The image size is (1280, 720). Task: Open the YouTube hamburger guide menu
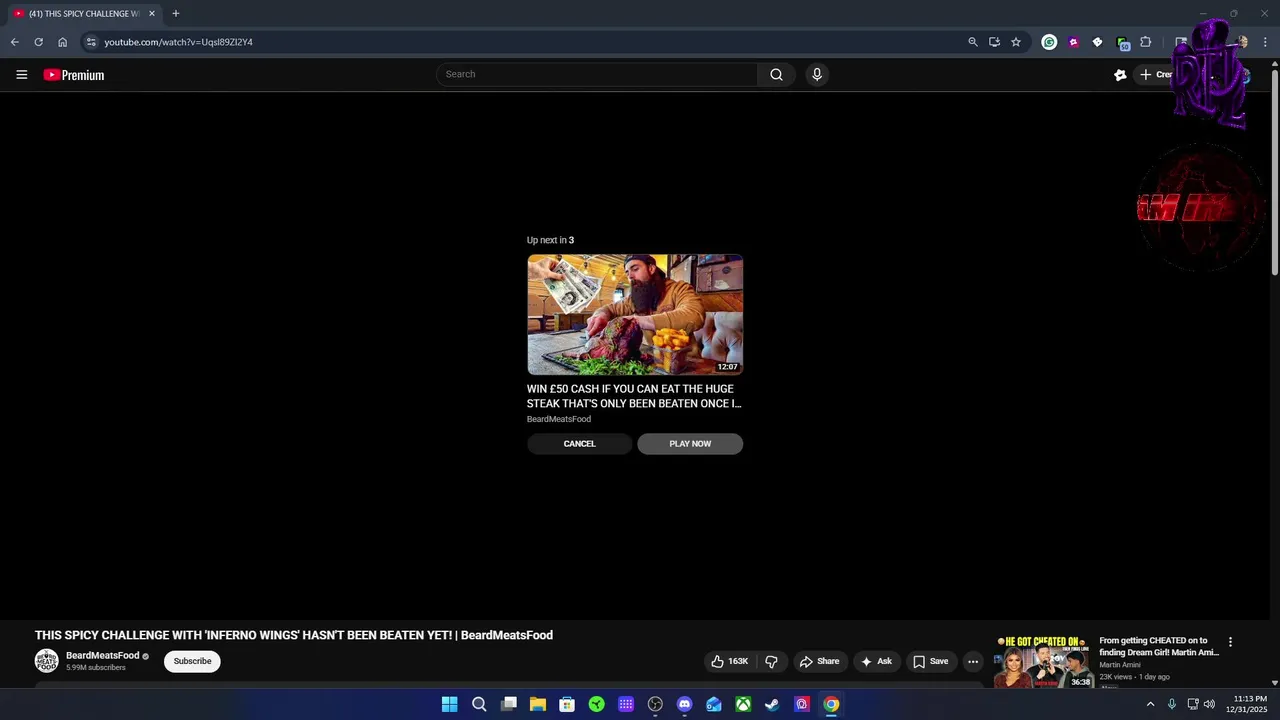21,75
